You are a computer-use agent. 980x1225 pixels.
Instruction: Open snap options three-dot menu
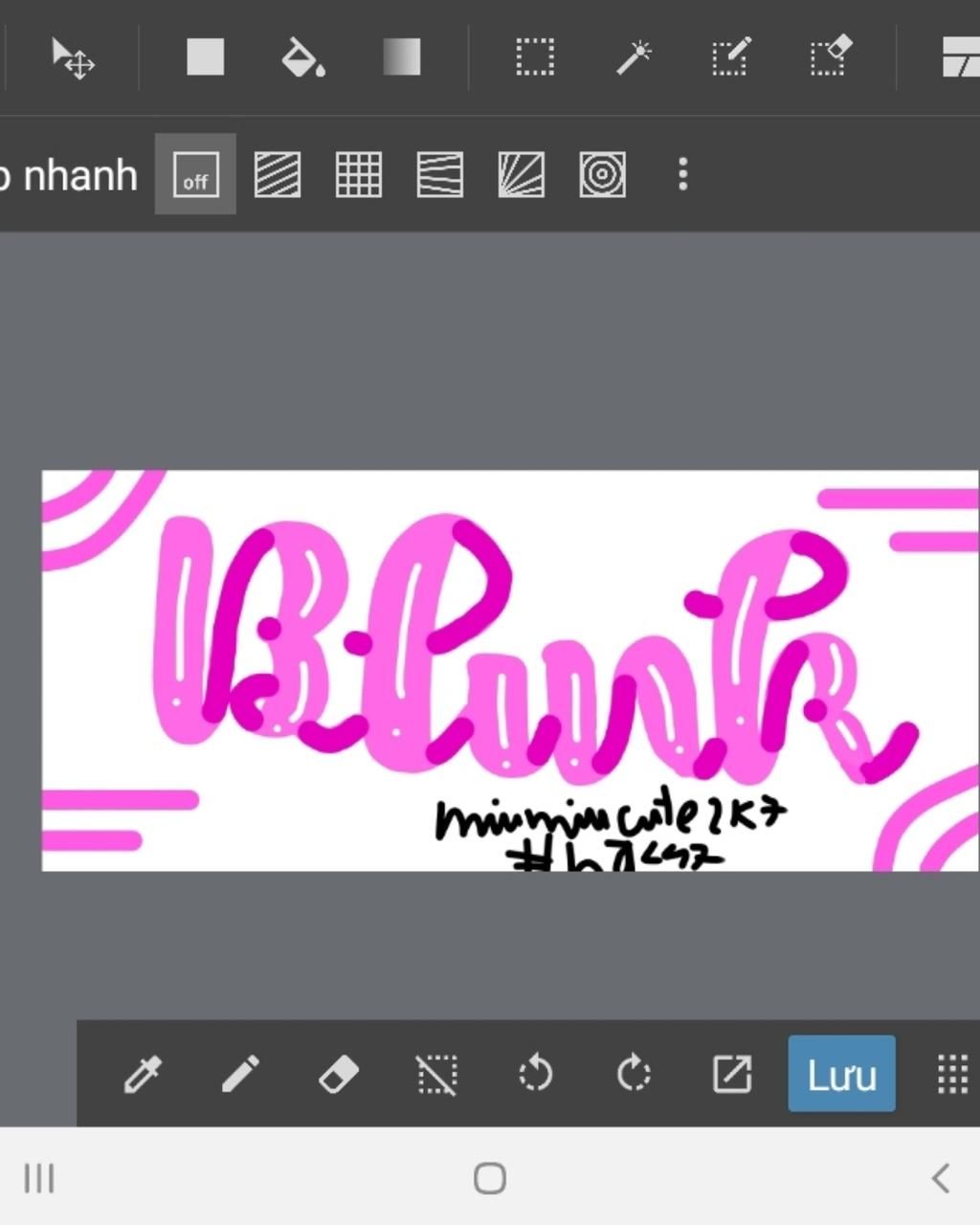[x=682, y=175]
